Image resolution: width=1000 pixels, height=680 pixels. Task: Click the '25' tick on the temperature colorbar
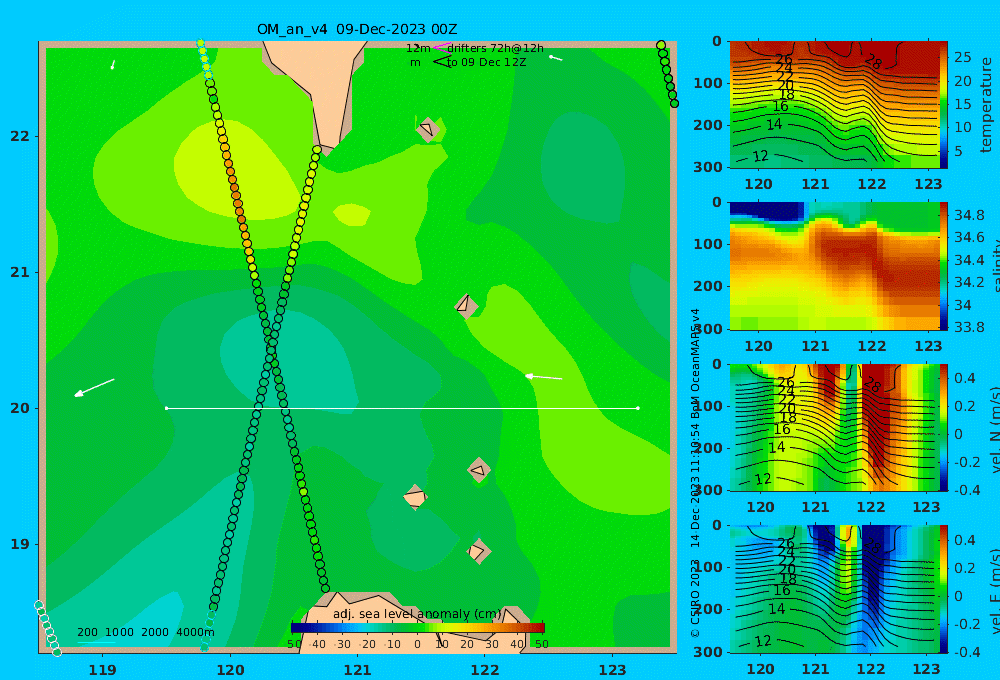963,57
